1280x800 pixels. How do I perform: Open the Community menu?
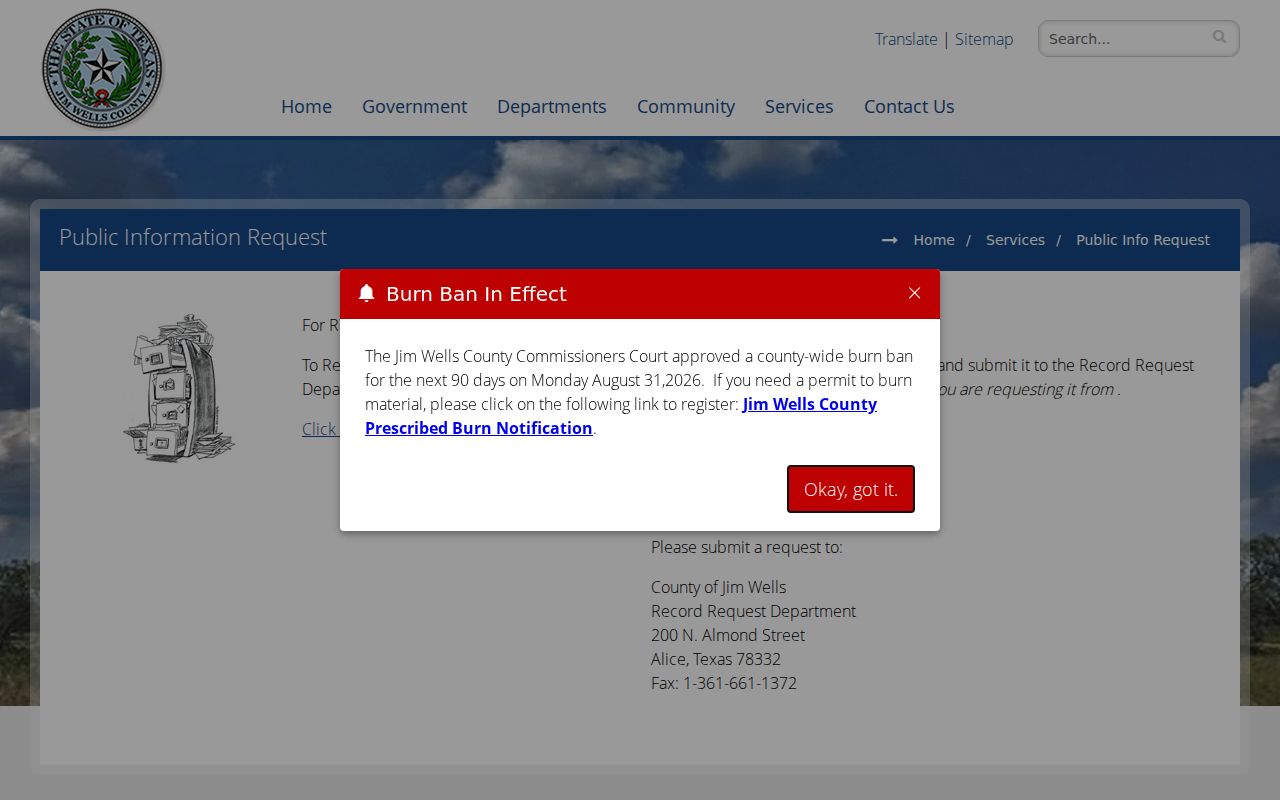(x=686, y=106)
